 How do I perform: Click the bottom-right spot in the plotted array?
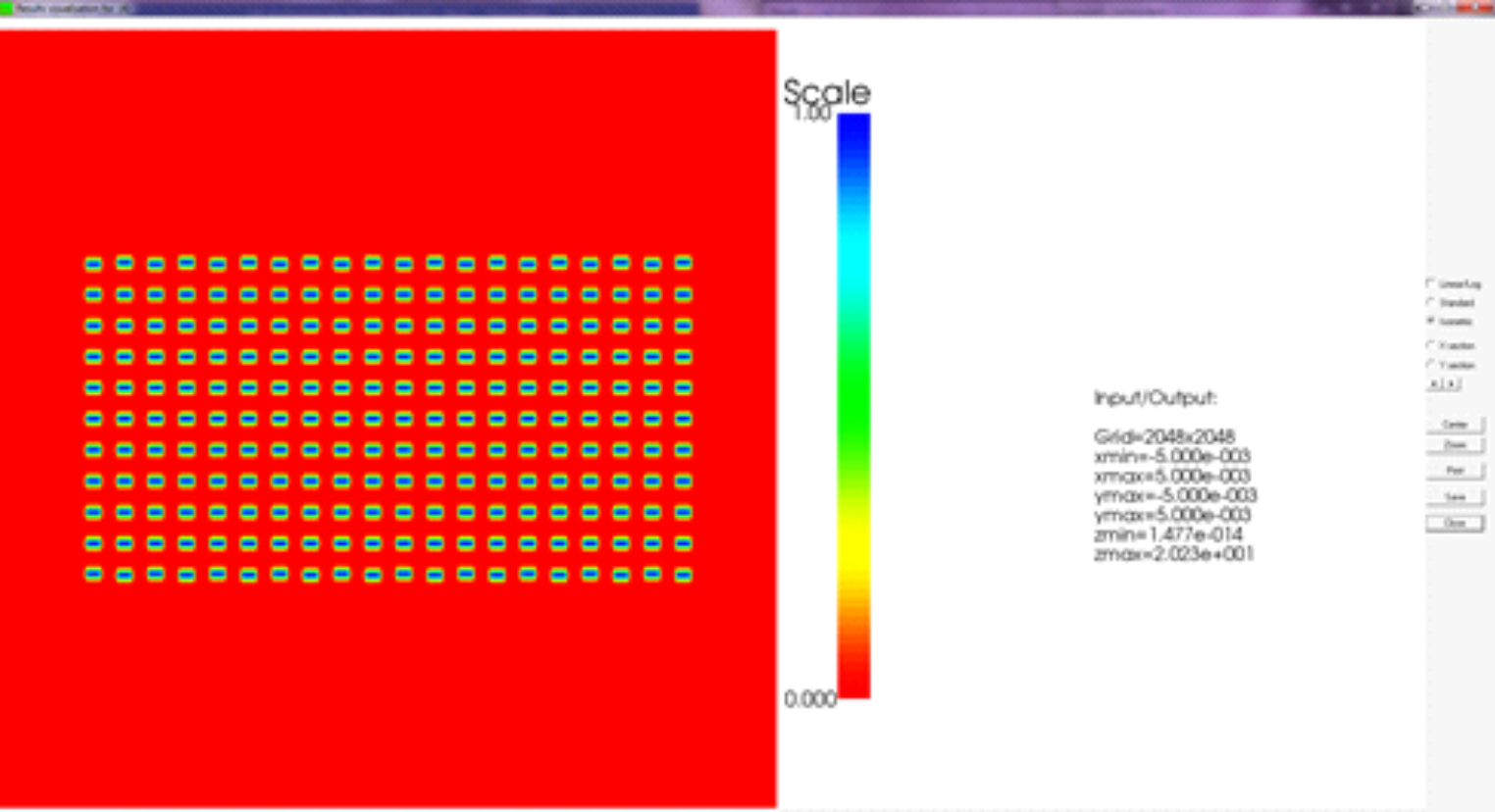coord(684,575)
